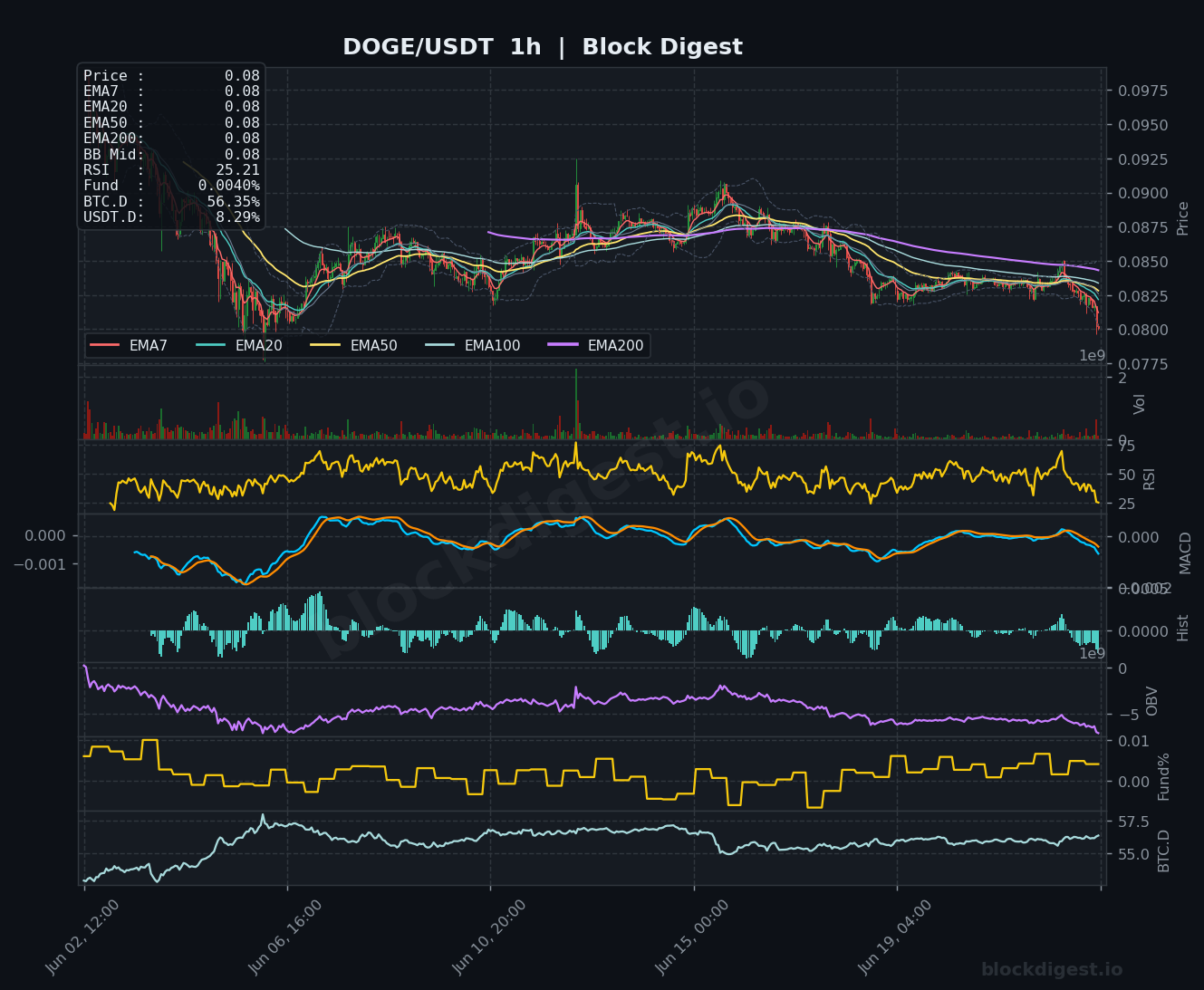Select the vertical 'RSI' axis title
Screen dimensions: 1204x990
pos(1150,478)
